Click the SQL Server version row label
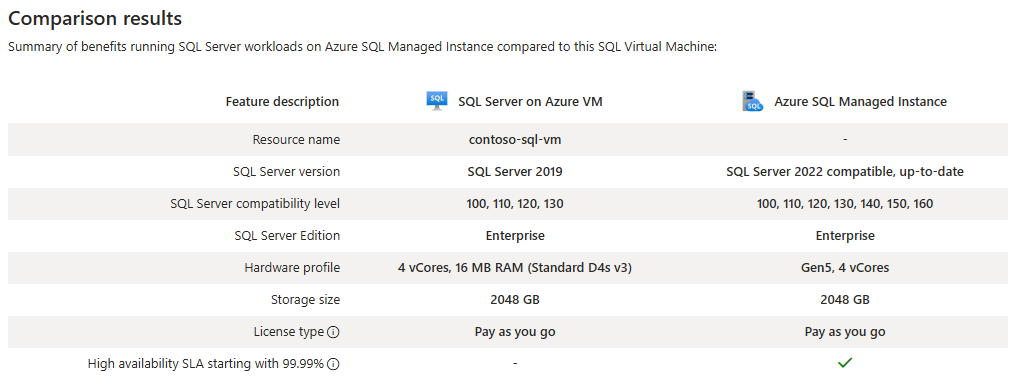1019x377 pixels. point(287,172)
